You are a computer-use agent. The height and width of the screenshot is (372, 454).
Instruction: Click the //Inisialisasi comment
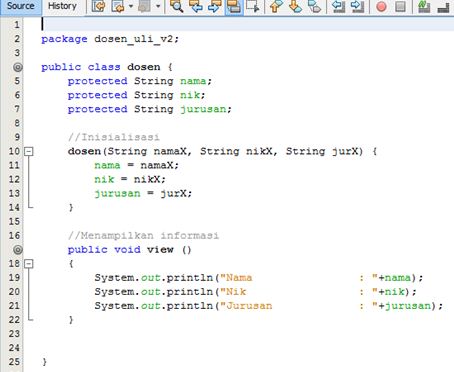(114, 137)
